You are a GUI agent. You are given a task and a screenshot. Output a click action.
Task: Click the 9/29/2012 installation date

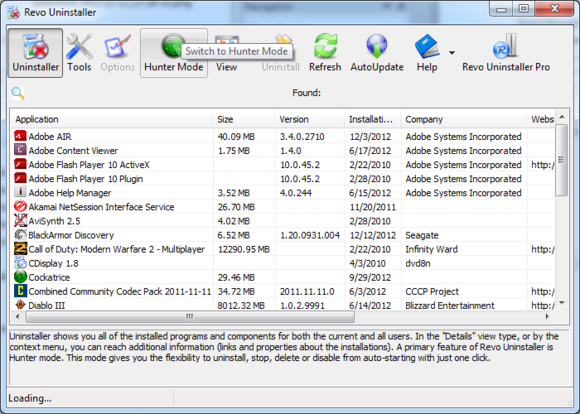[370, 277]
